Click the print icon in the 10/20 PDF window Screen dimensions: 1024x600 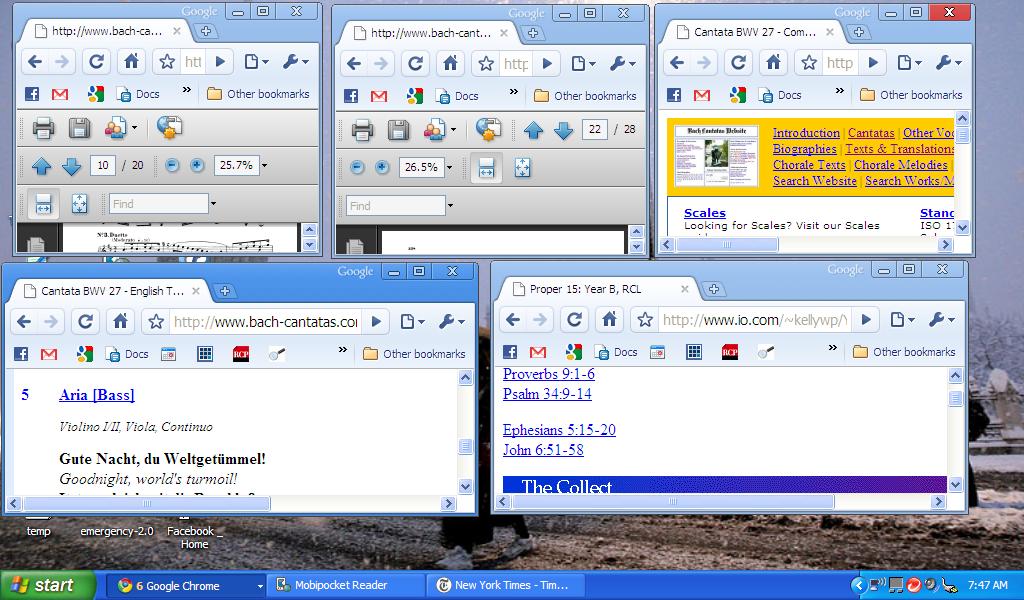point(42,128)
